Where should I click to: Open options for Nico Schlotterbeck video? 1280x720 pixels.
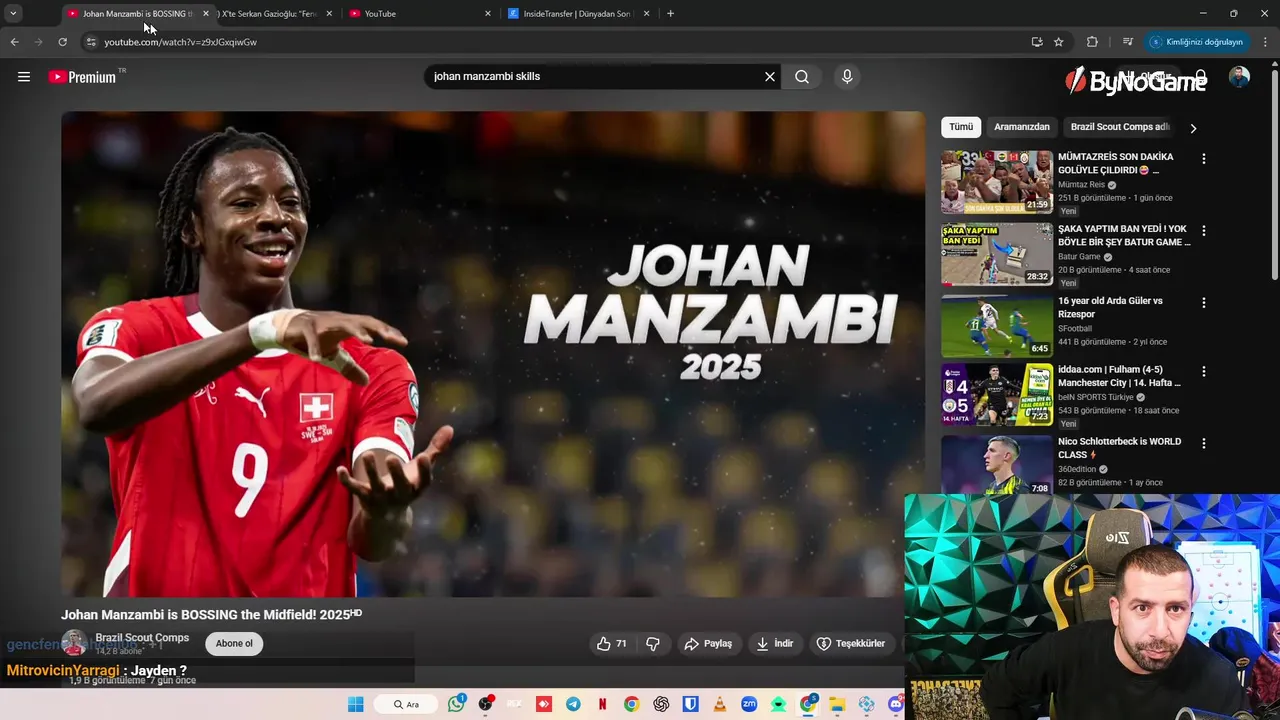(x=1204, y=443)
